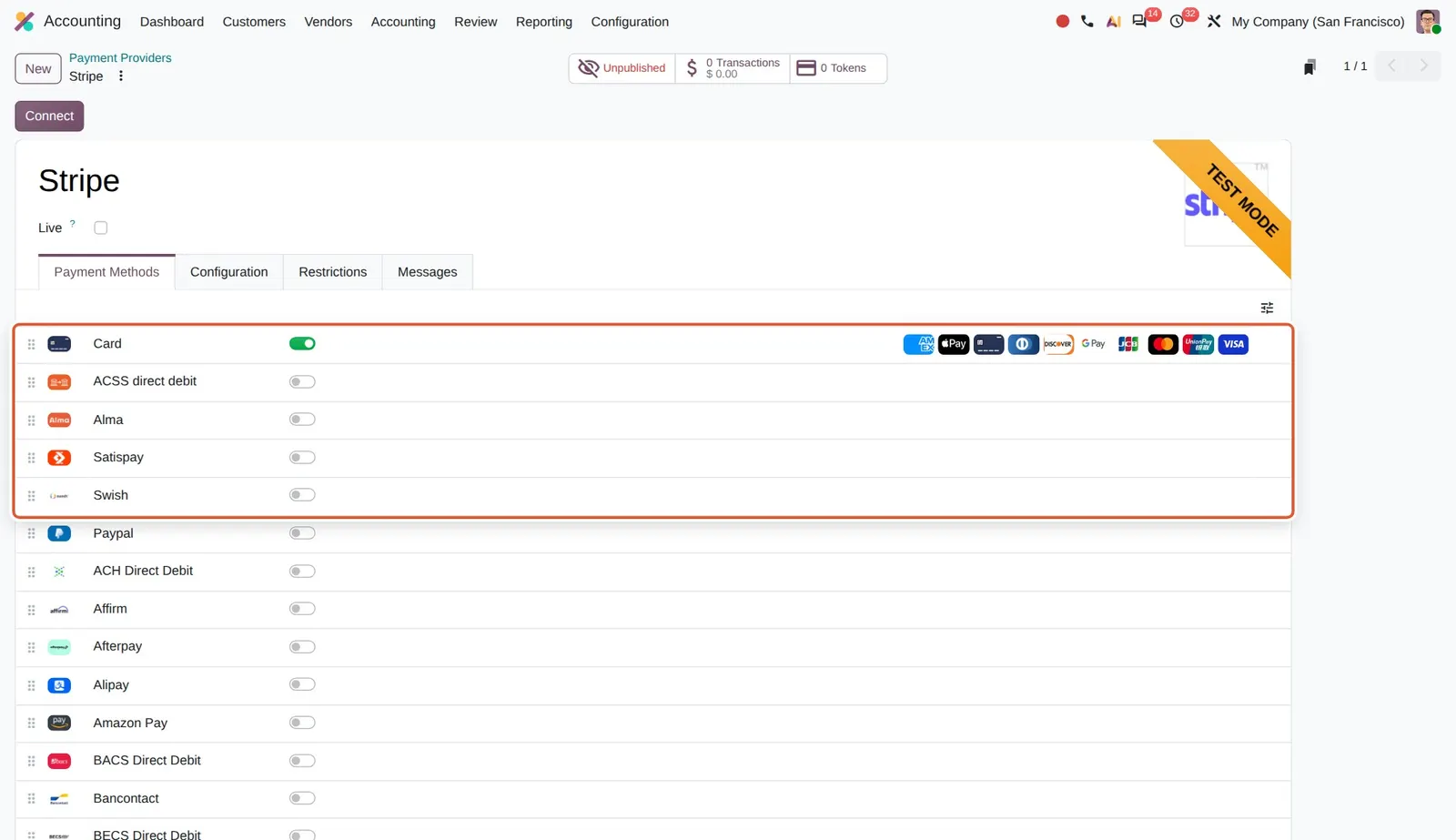Open the activities clock icon with 32 badge

click(x=1177, y=21)
